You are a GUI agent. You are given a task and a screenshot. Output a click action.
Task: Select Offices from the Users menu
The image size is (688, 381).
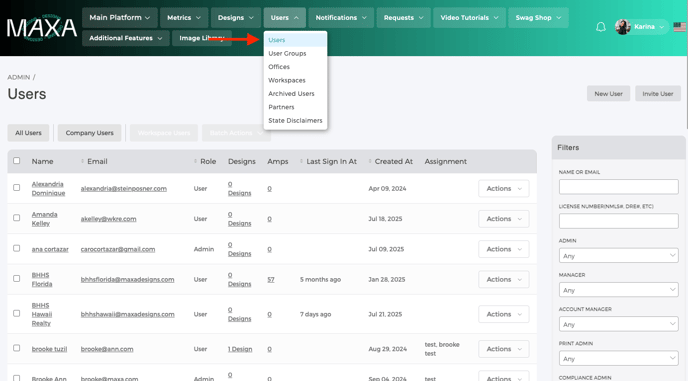click(x=295, y=67)
